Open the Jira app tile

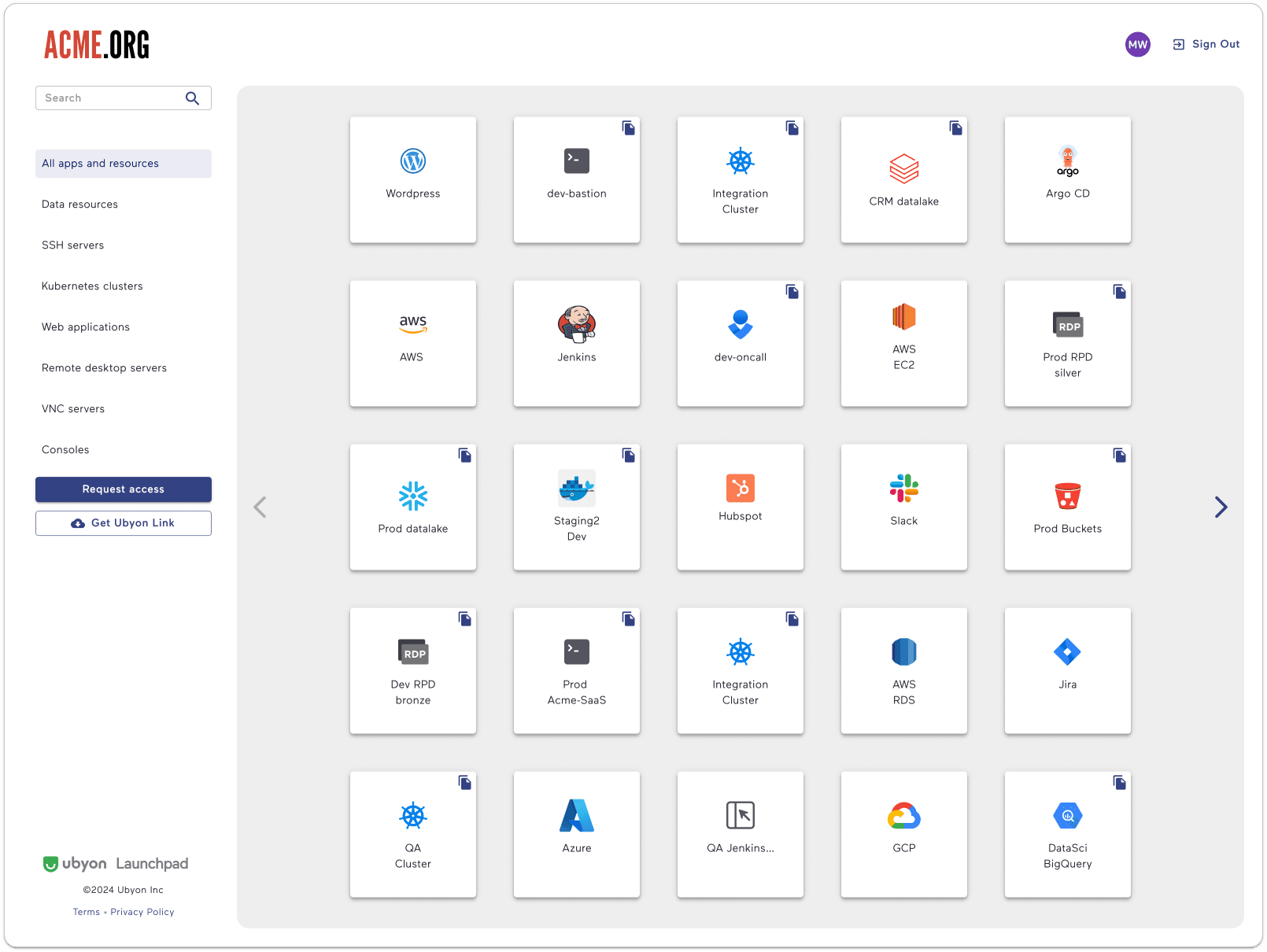[1068, 671]
